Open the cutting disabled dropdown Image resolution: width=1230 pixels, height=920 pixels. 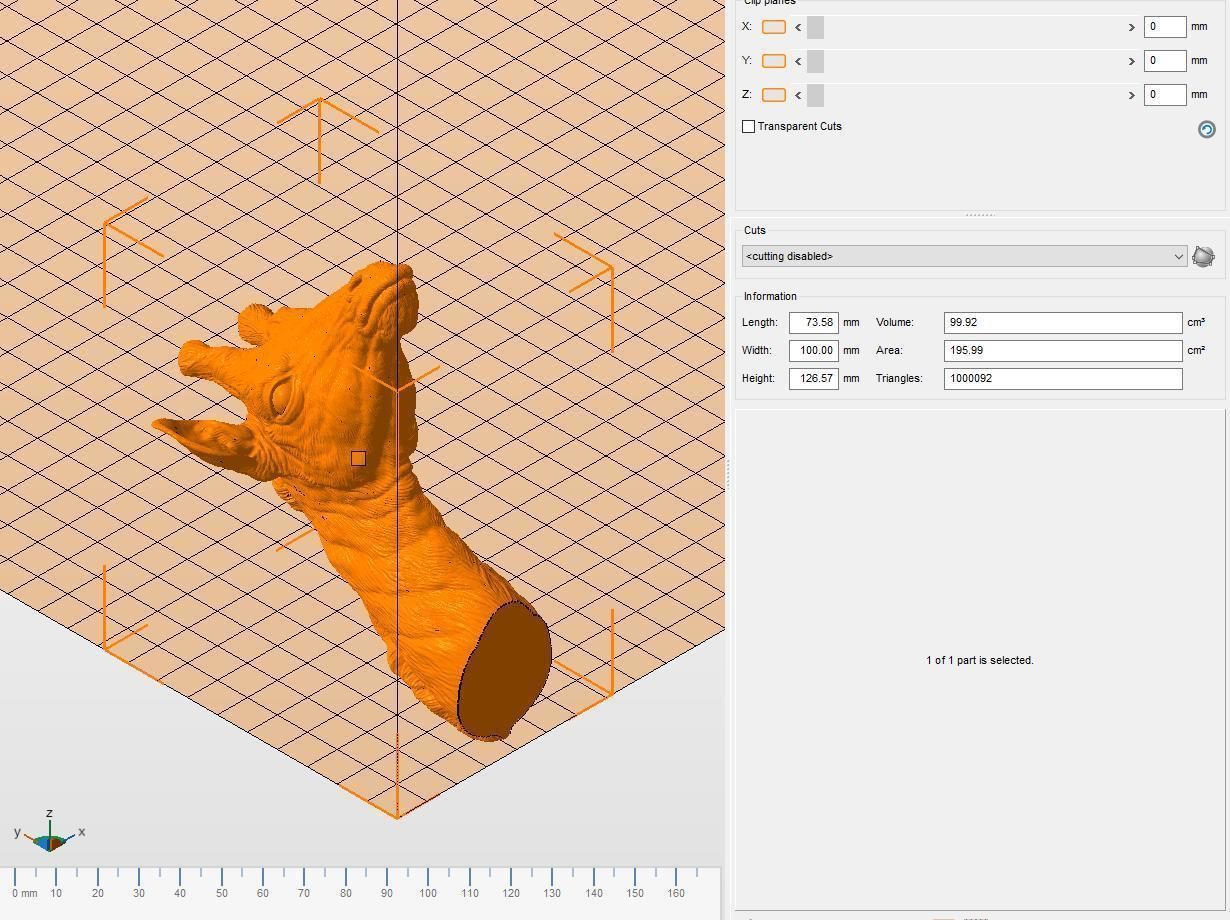coord(964,256)
